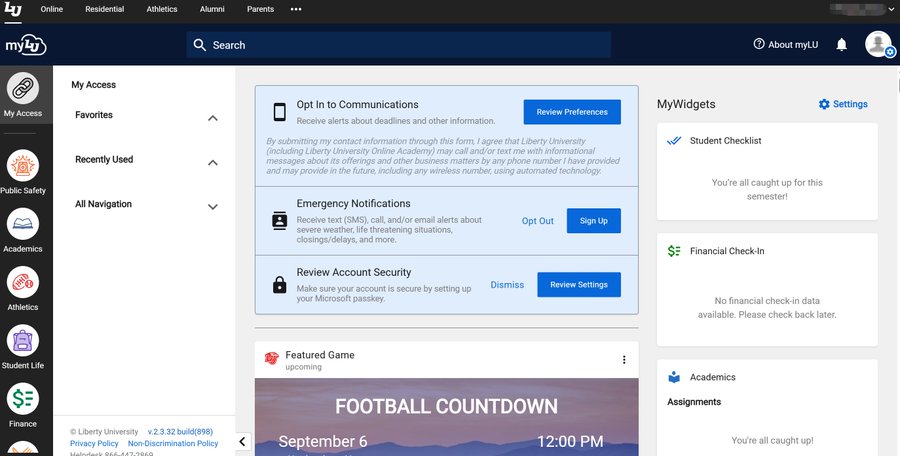Open the Academics book icon in sidebar
The image size is (900, 456).
point(23,224)
